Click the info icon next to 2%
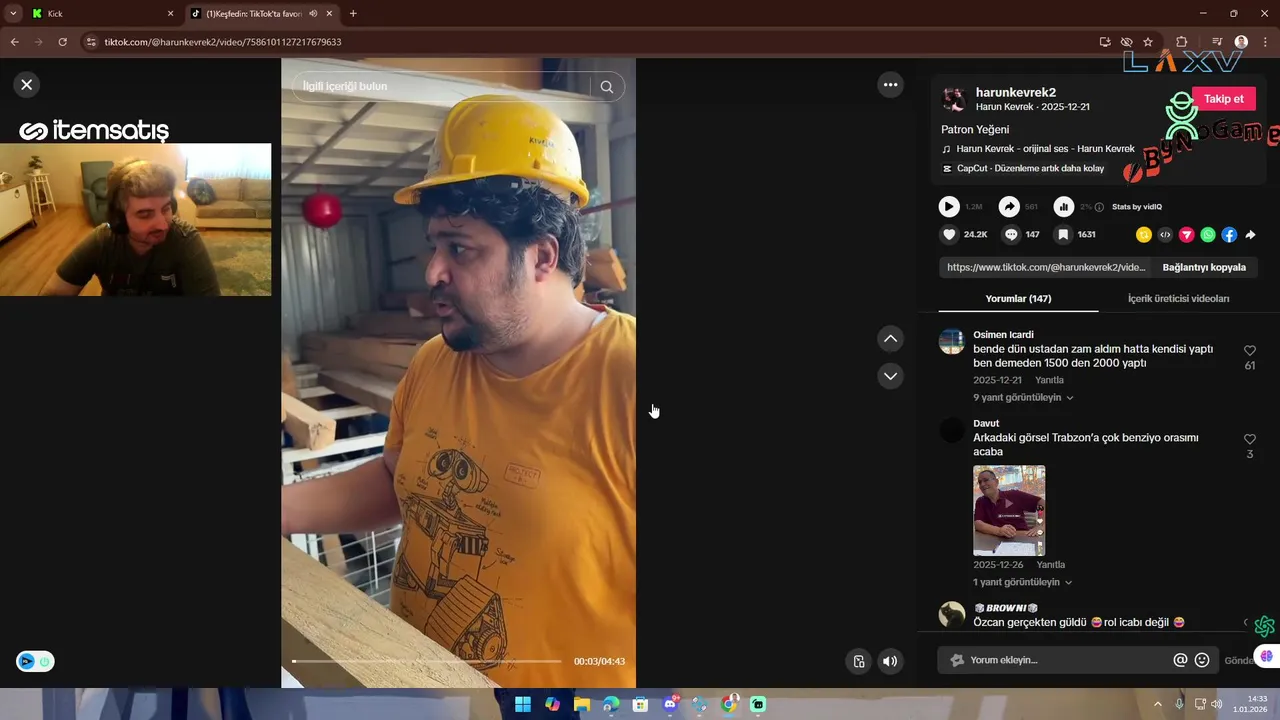This screenshot has height=720, width=1280. pos(1099,207)
